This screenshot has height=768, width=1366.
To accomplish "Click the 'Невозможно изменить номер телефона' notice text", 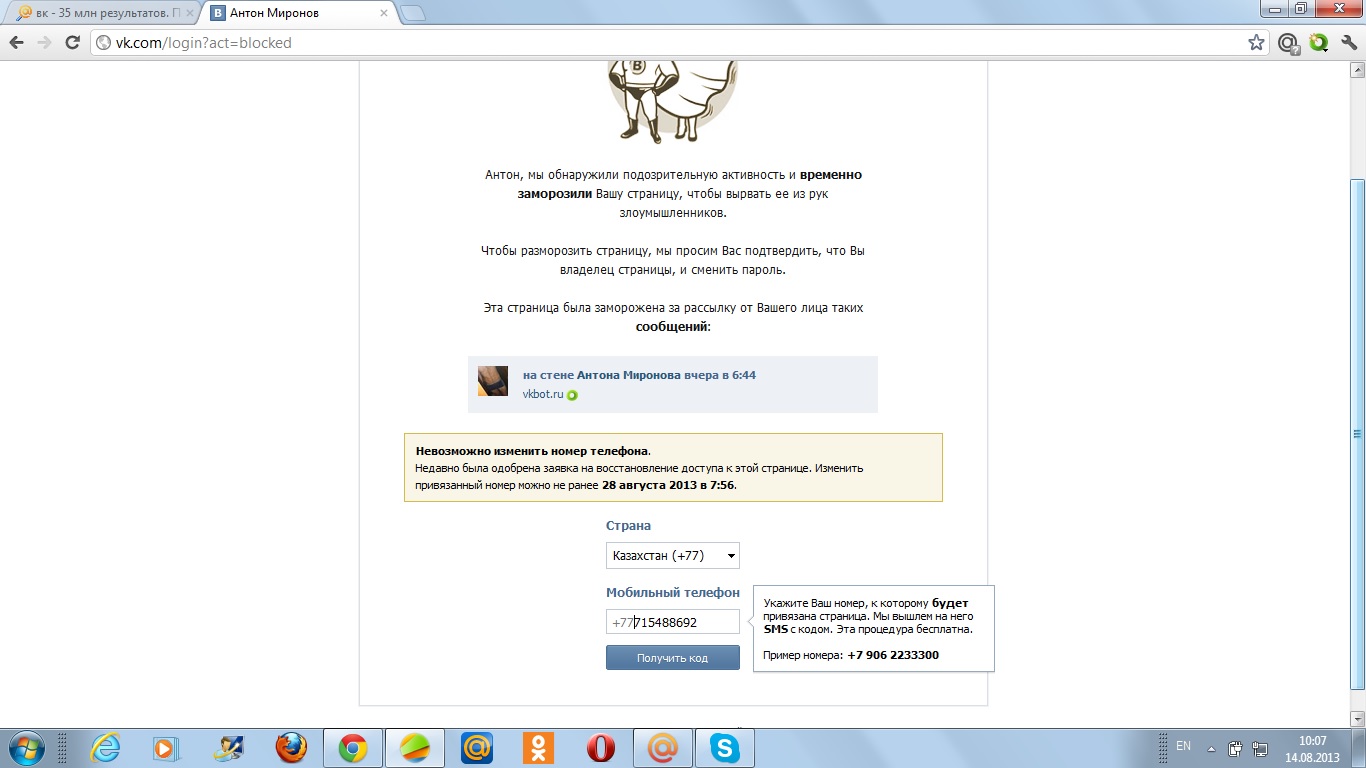I will tap(532, 451).
